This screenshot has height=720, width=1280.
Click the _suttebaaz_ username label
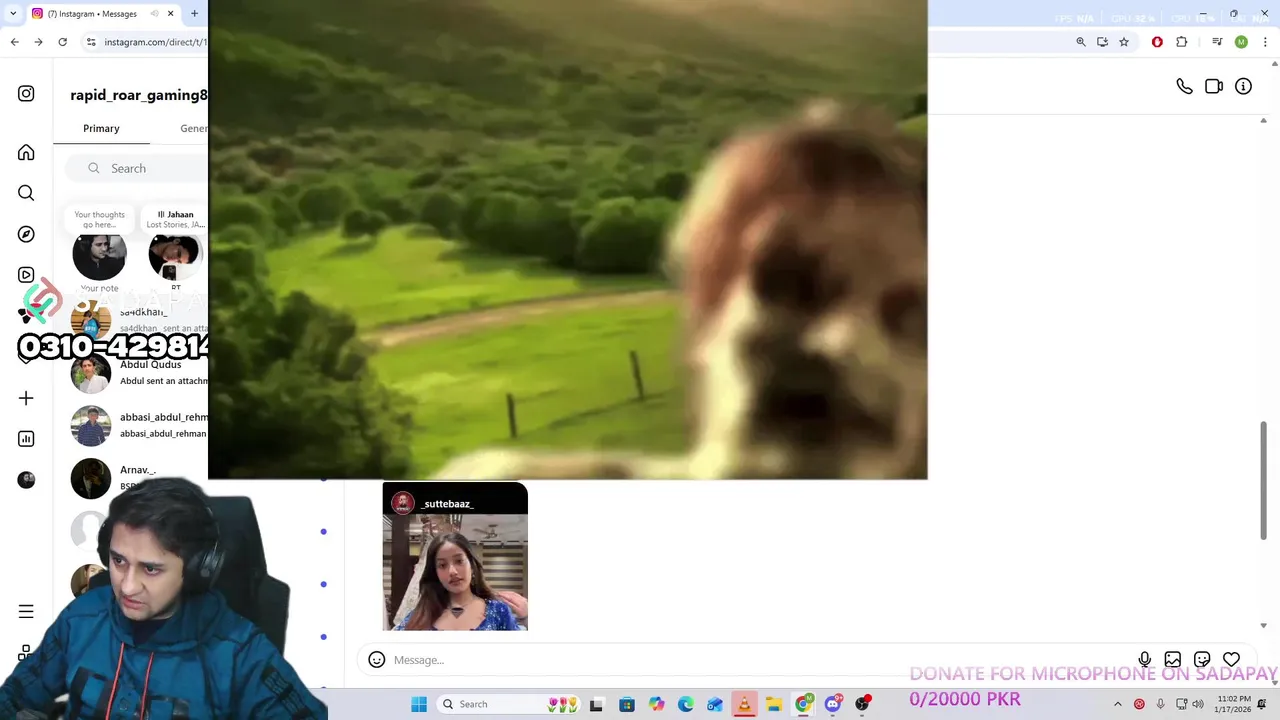click(x=447, y=504)
